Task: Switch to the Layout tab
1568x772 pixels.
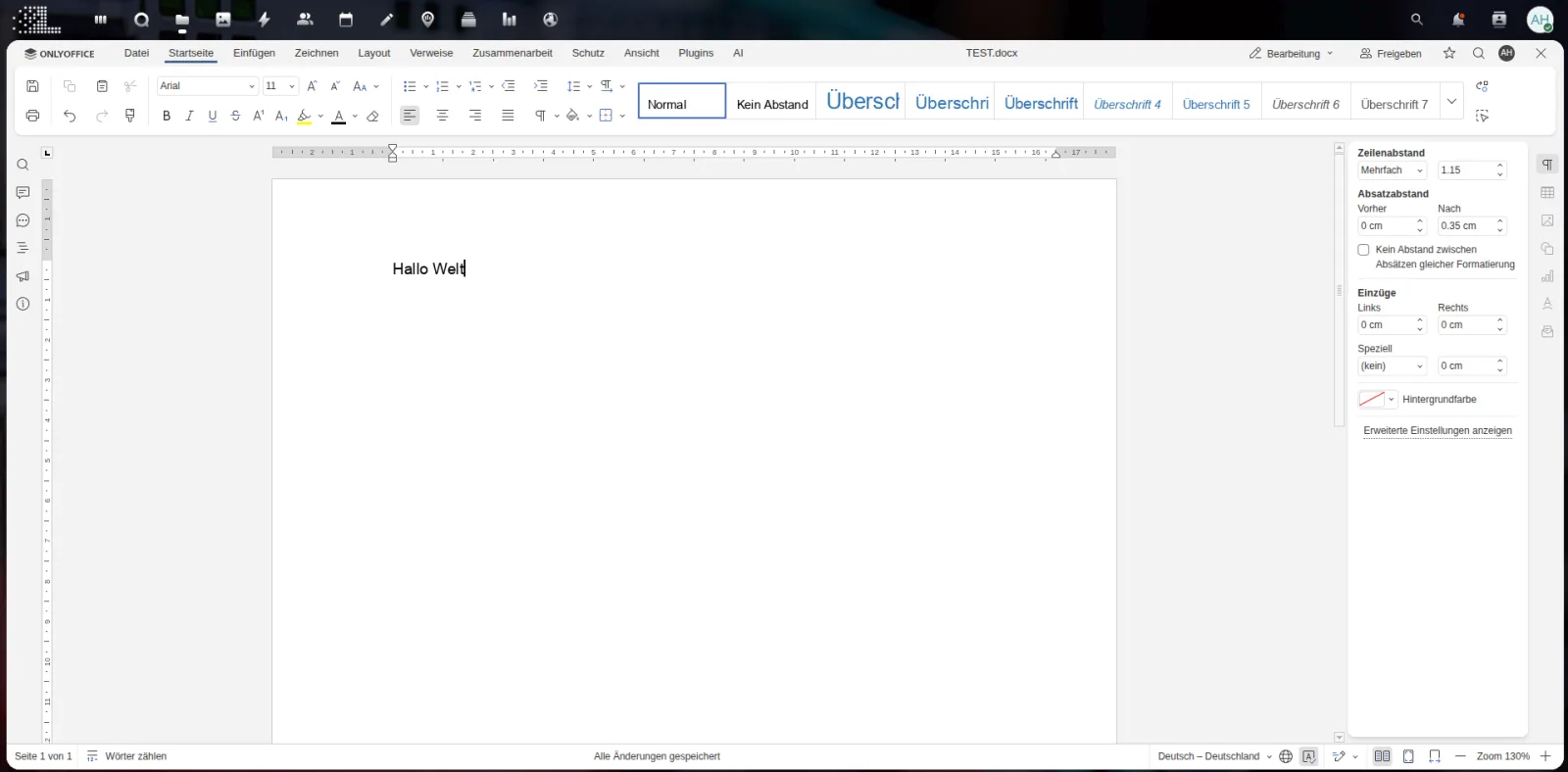Action: (x=374, y=53)
